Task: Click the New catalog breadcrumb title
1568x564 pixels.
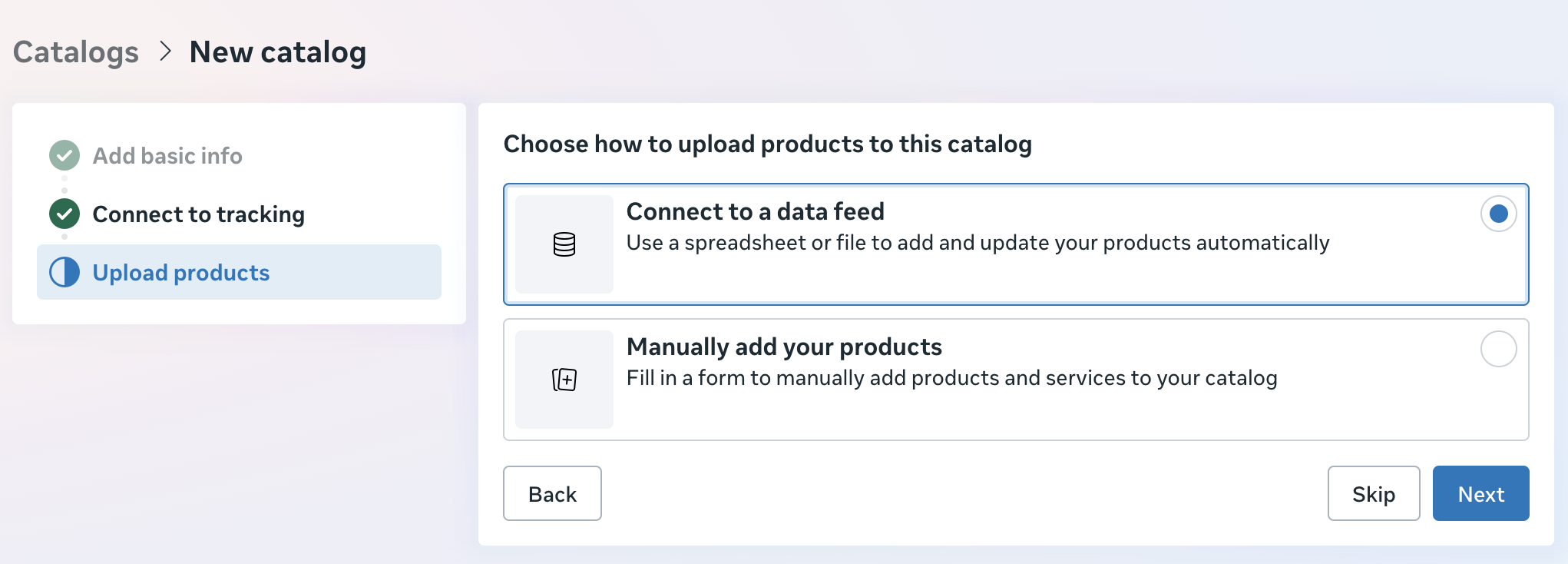Action: [277, 52]
